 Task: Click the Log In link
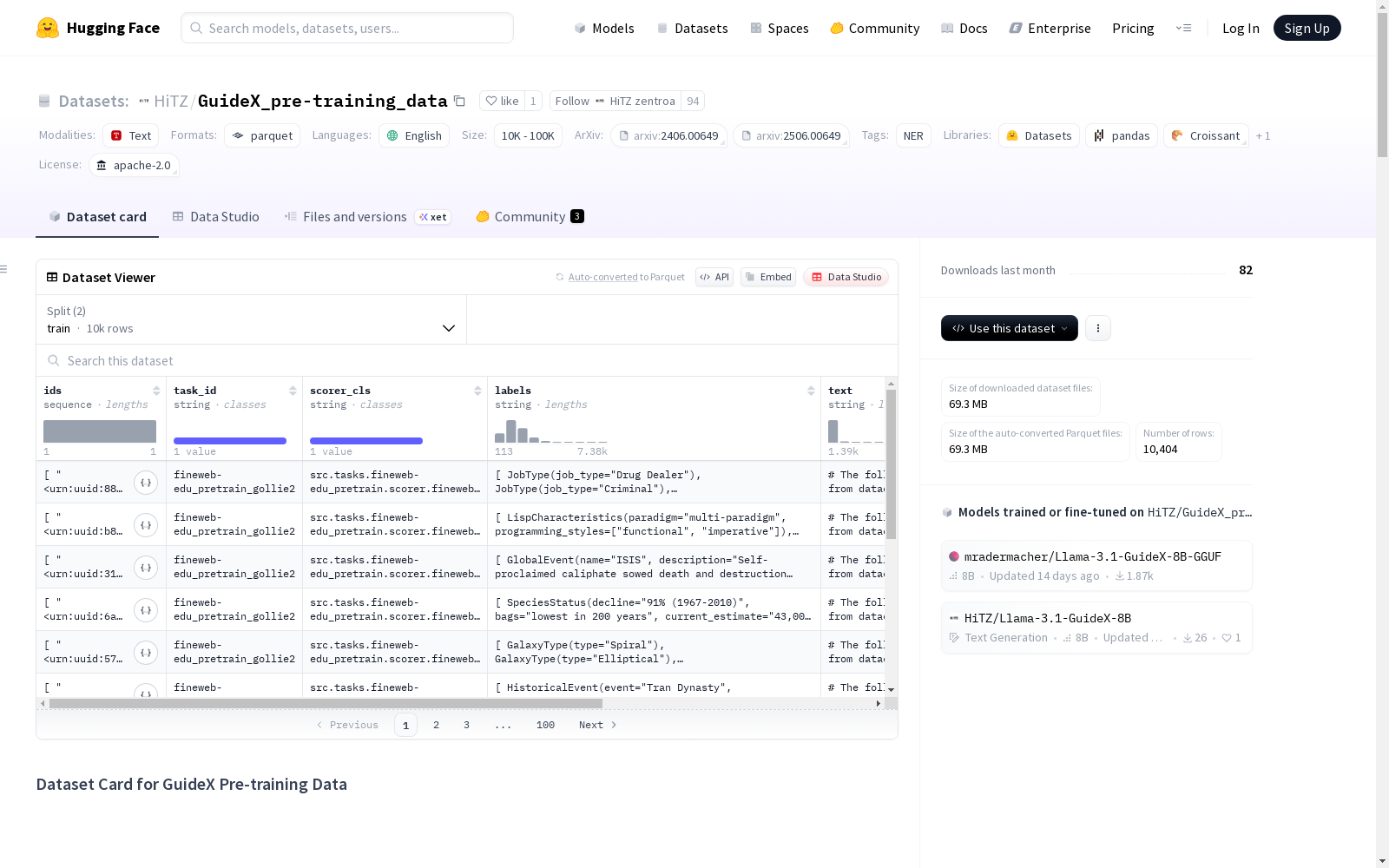pos(1241,28)
